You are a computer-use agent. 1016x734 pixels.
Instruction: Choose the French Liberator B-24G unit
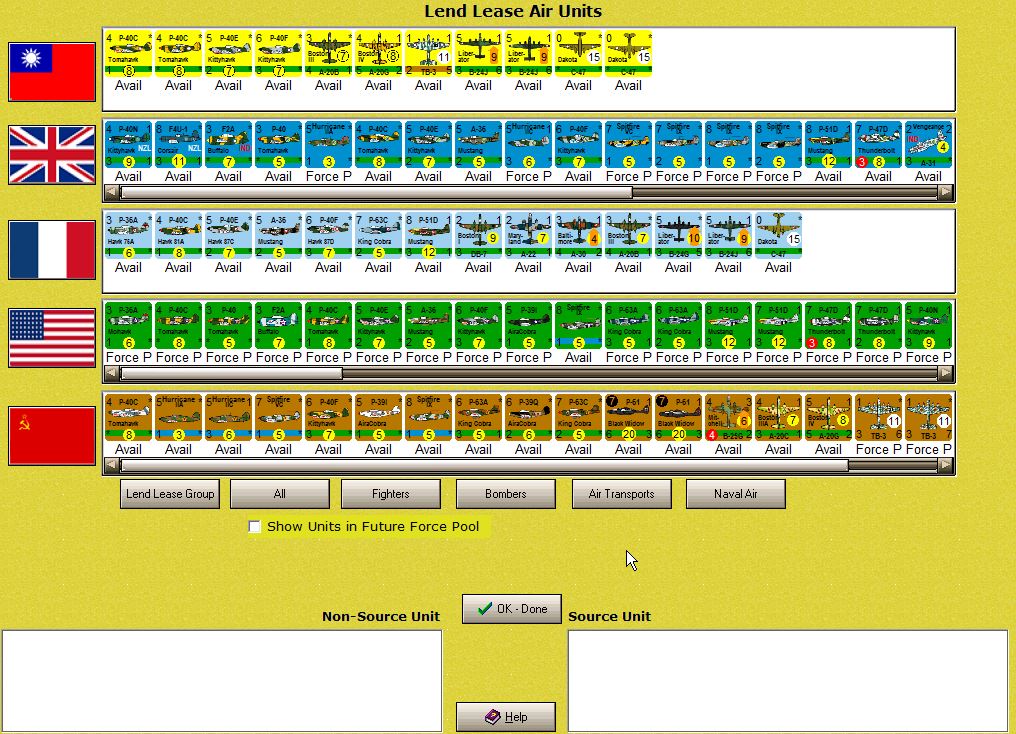(x=678, y=236)
